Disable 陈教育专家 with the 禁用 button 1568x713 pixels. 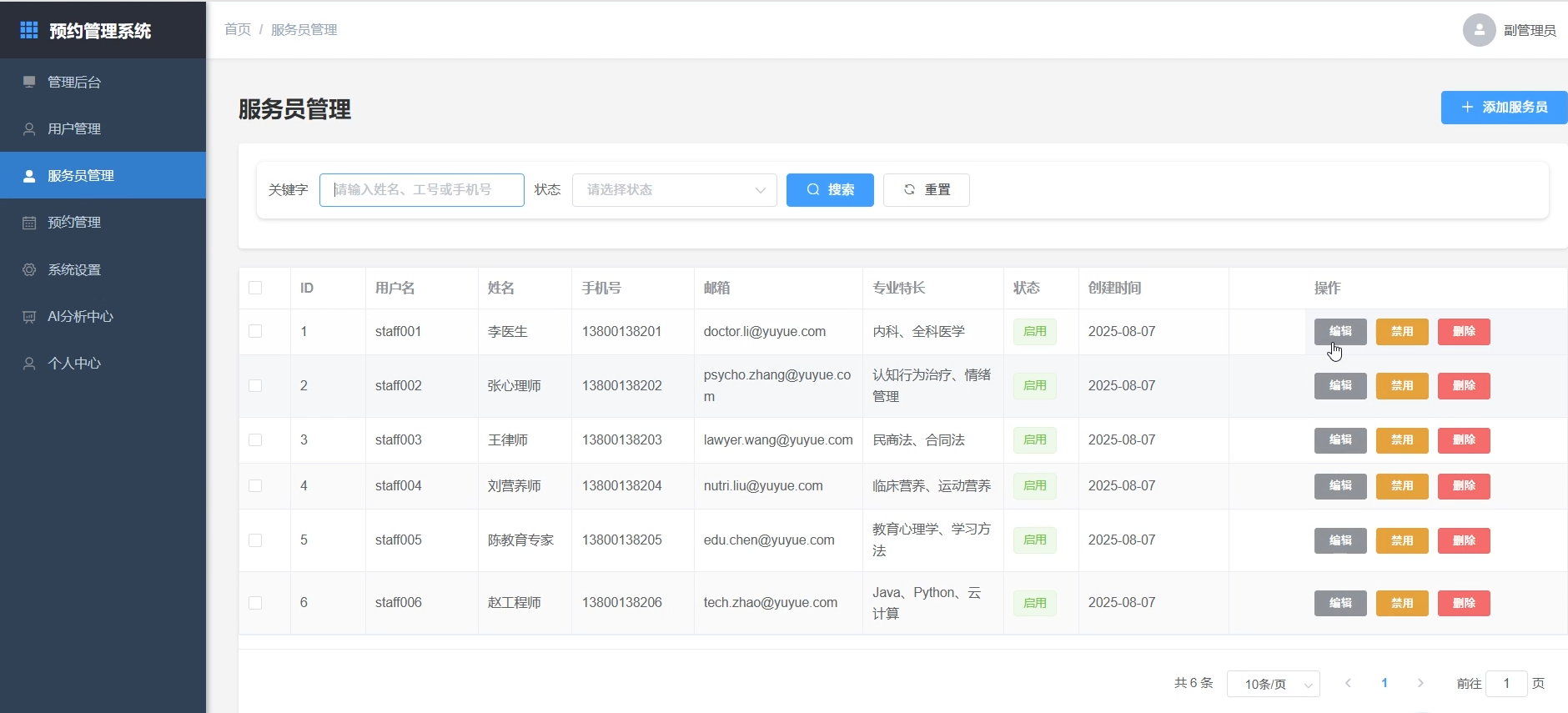pyautogui.click(x=1402, y=540)
